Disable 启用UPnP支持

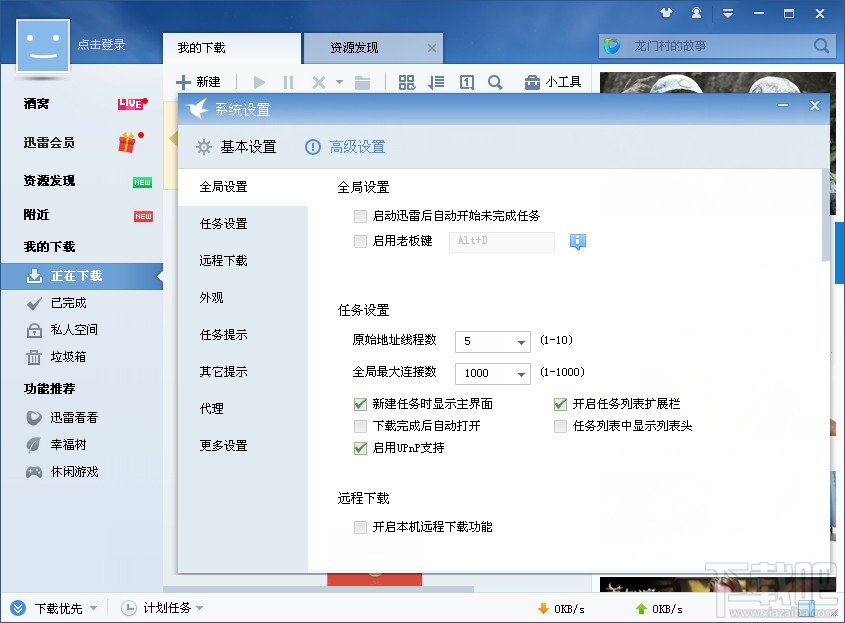[360, 449]
